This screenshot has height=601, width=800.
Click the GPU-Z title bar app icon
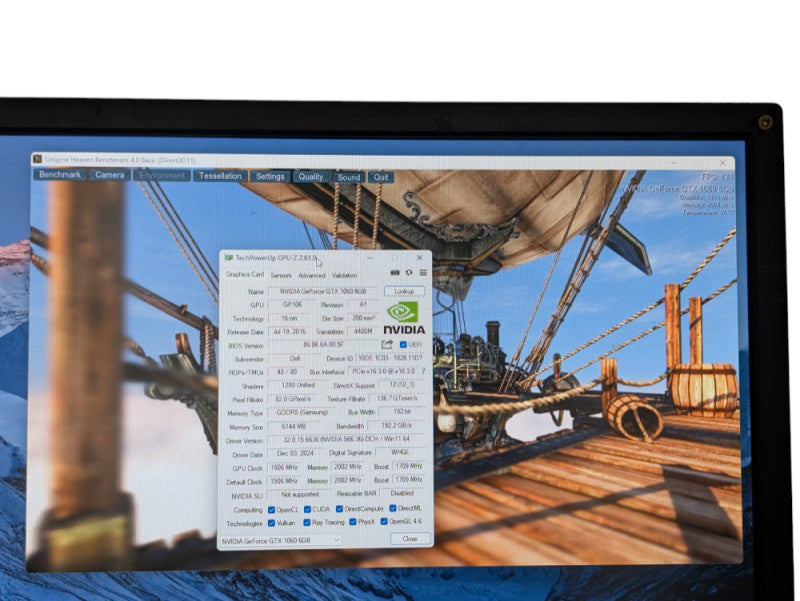point(229,258)
